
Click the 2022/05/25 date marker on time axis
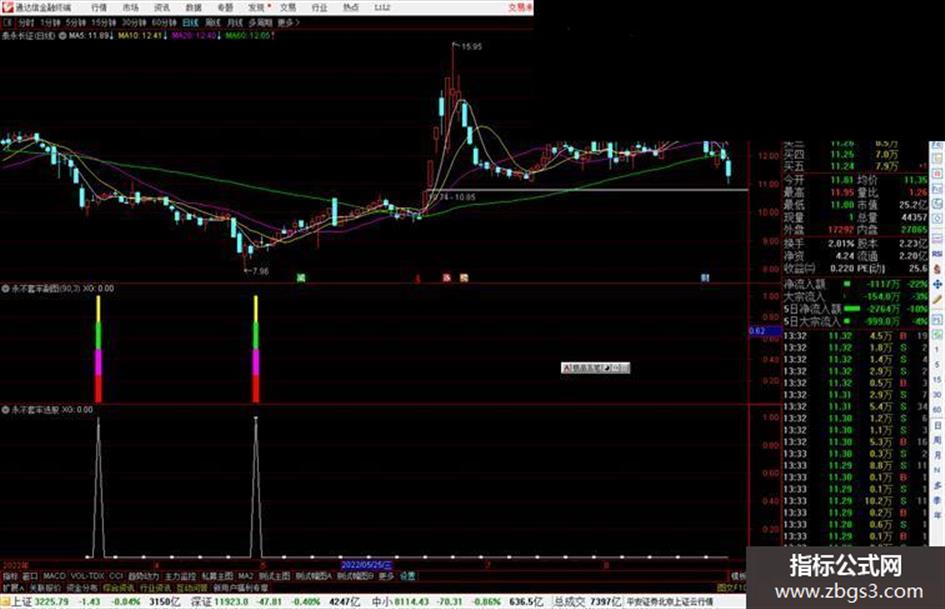[x=366, y=565]
